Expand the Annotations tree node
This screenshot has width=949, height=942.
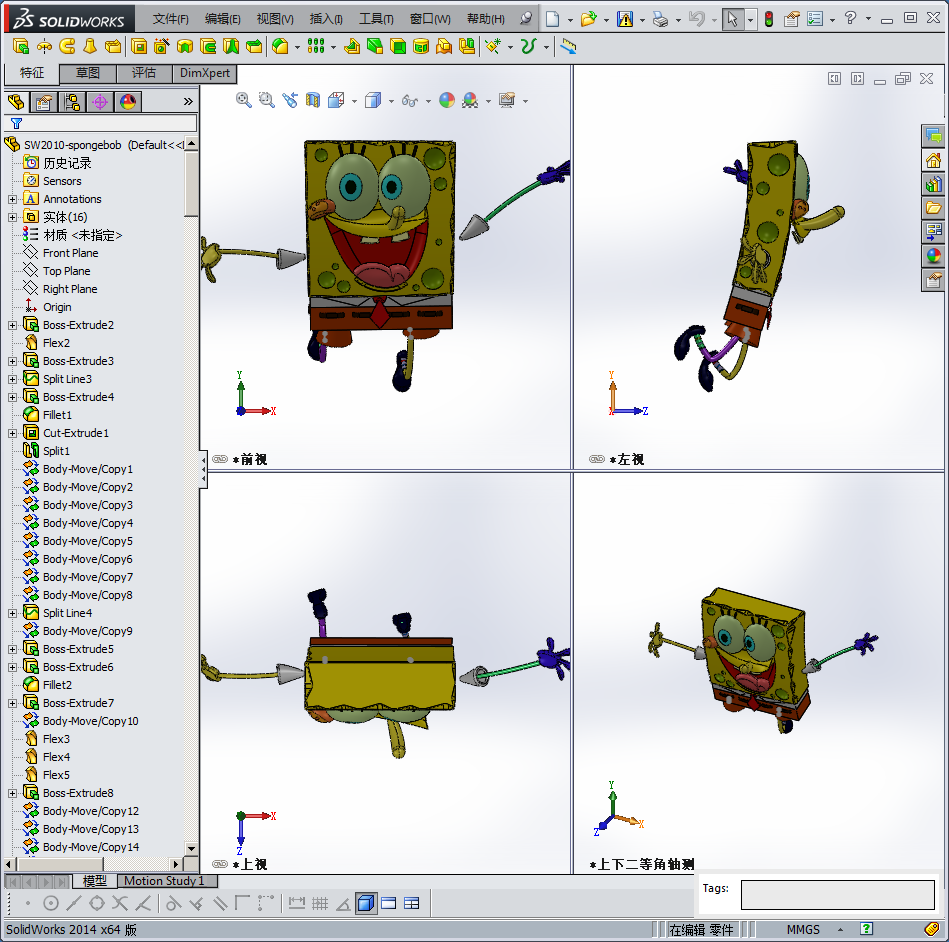click(x=12, y=199)
